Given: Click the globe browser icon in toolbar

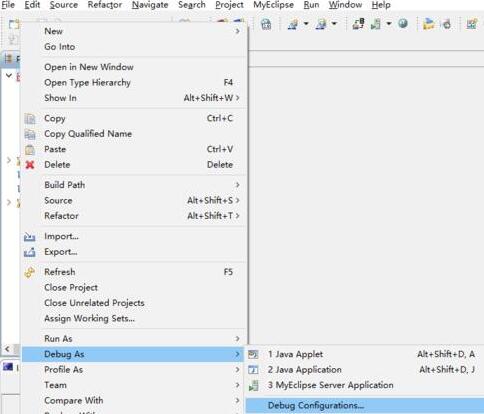Looking at the screenshot, I should pos(403,23).
